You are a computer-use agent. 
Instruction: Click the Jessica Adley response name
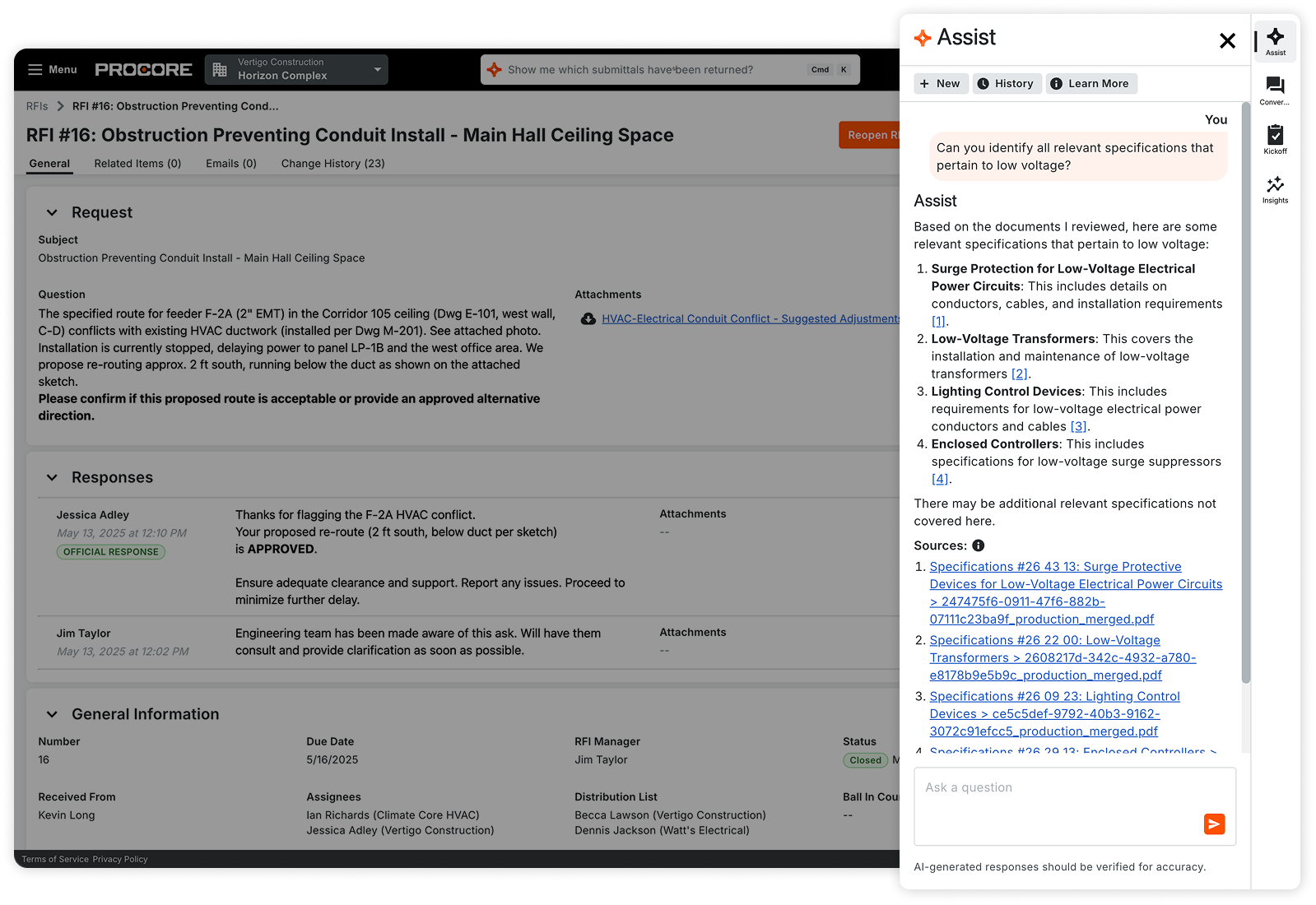[93, 516]
